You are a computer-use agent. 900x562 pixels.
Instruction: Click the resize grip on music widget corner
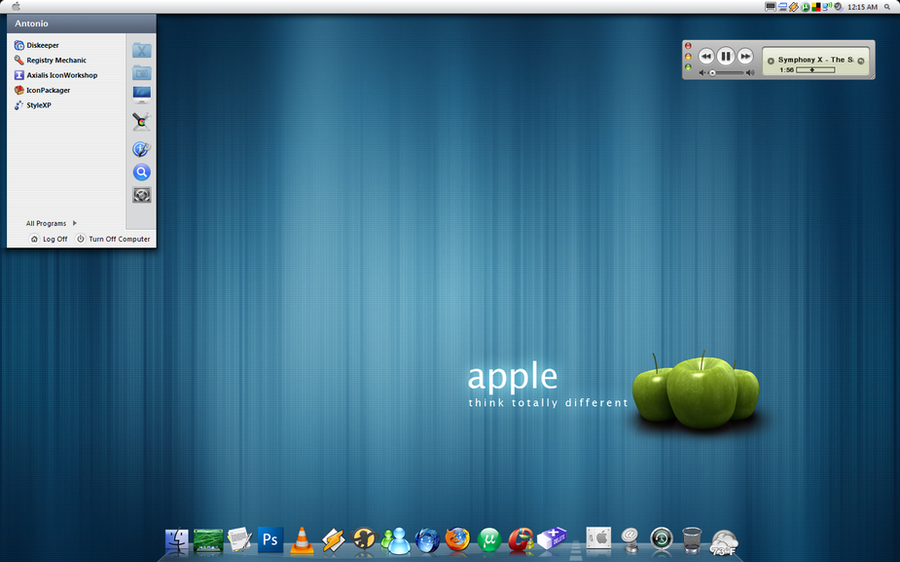pos(872,75)
